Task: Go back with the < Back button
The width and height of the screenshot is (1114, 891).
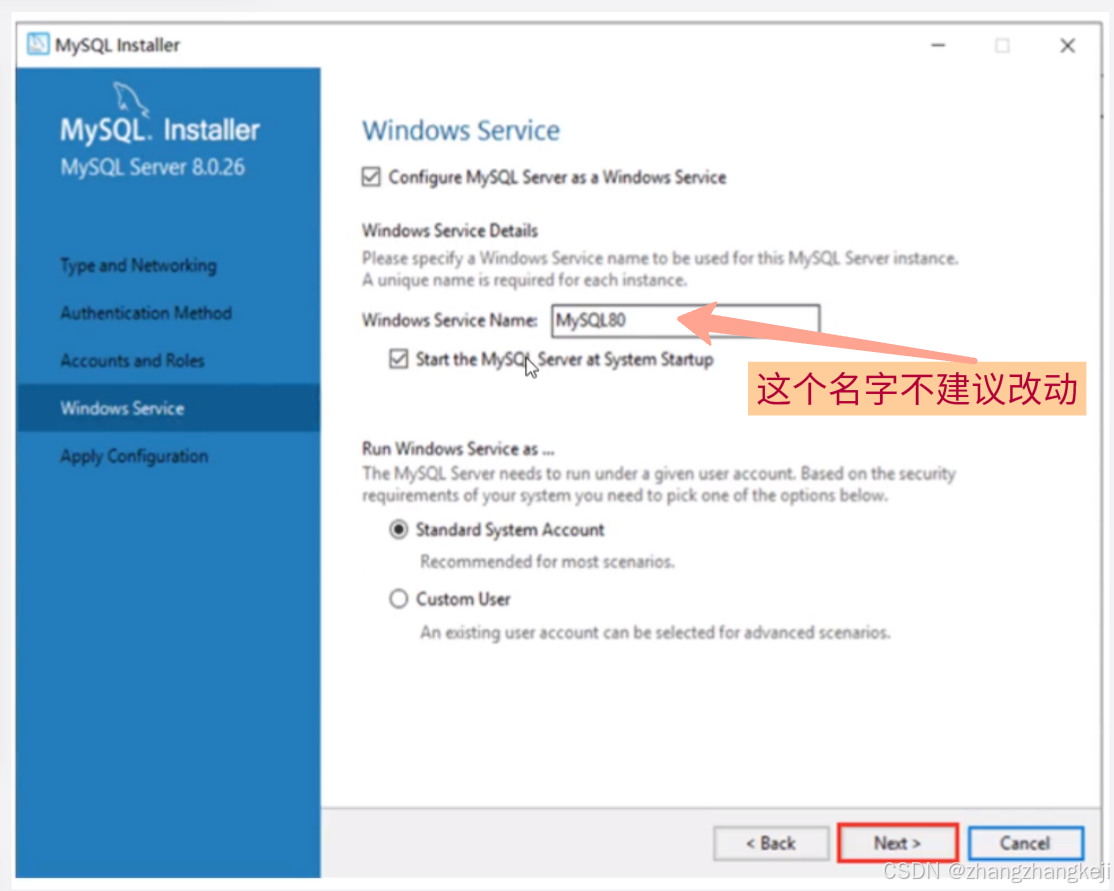Action: tap(771, 843)
